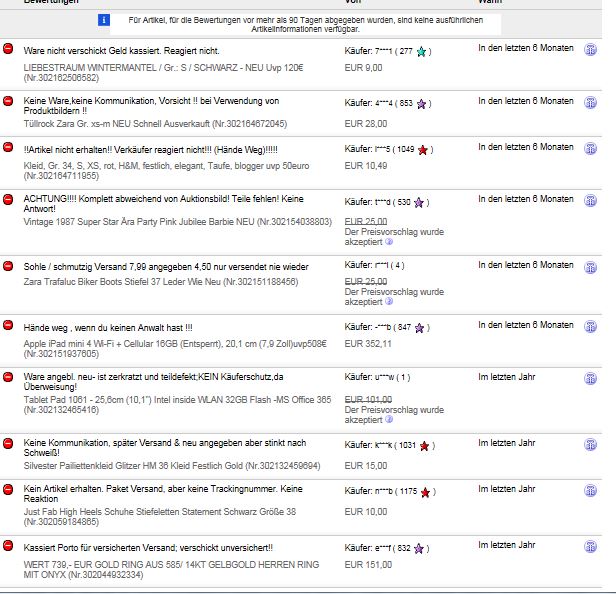
Task: Click the price text EUR 352,11
Action: point(368,344)
